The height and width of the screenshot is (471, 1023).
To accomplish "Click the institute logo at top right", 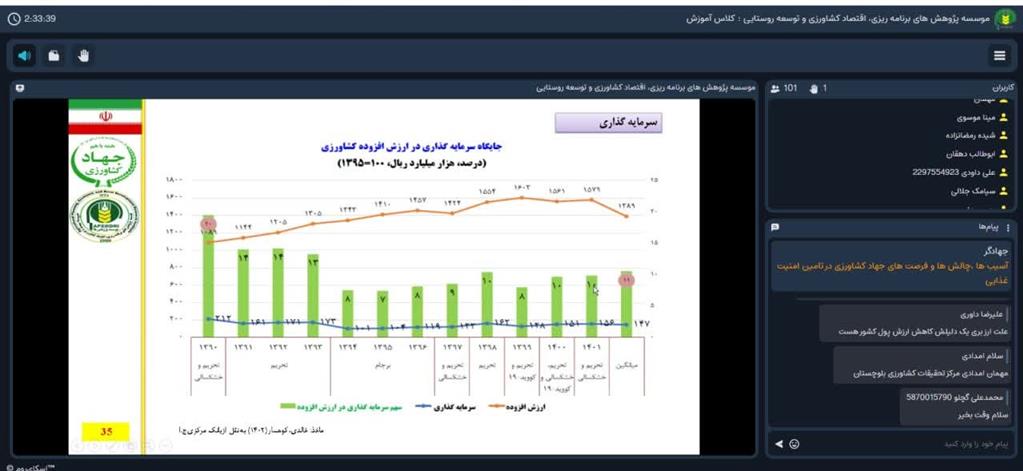I will coord(1003,18).
